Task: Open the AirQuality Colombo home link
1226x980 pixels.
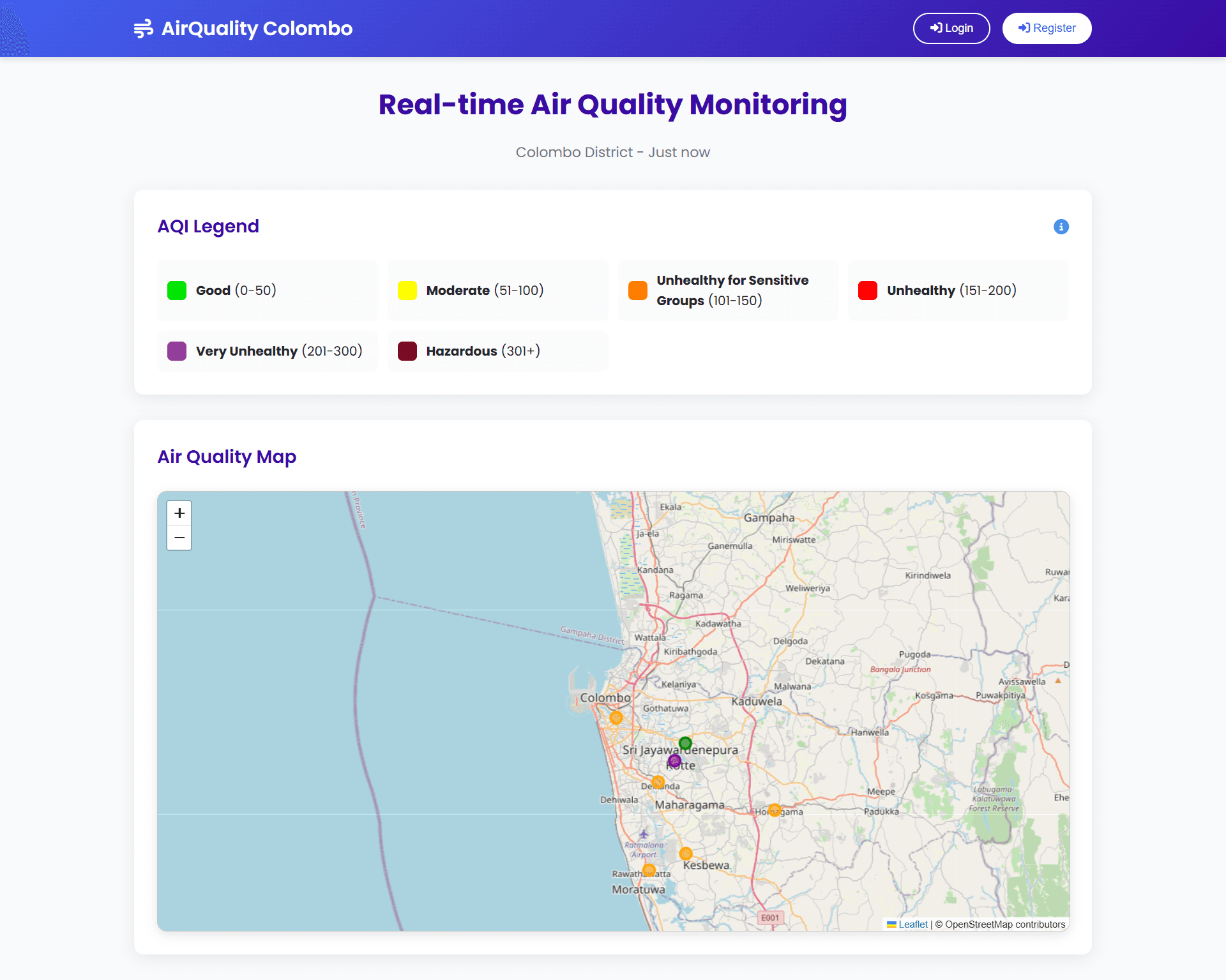Action: (243, 28)
